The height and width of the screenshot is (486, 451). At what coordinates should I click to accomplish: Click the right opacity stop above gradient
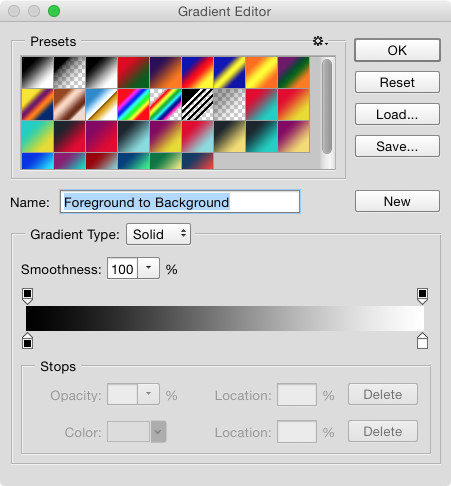point(422,296)
